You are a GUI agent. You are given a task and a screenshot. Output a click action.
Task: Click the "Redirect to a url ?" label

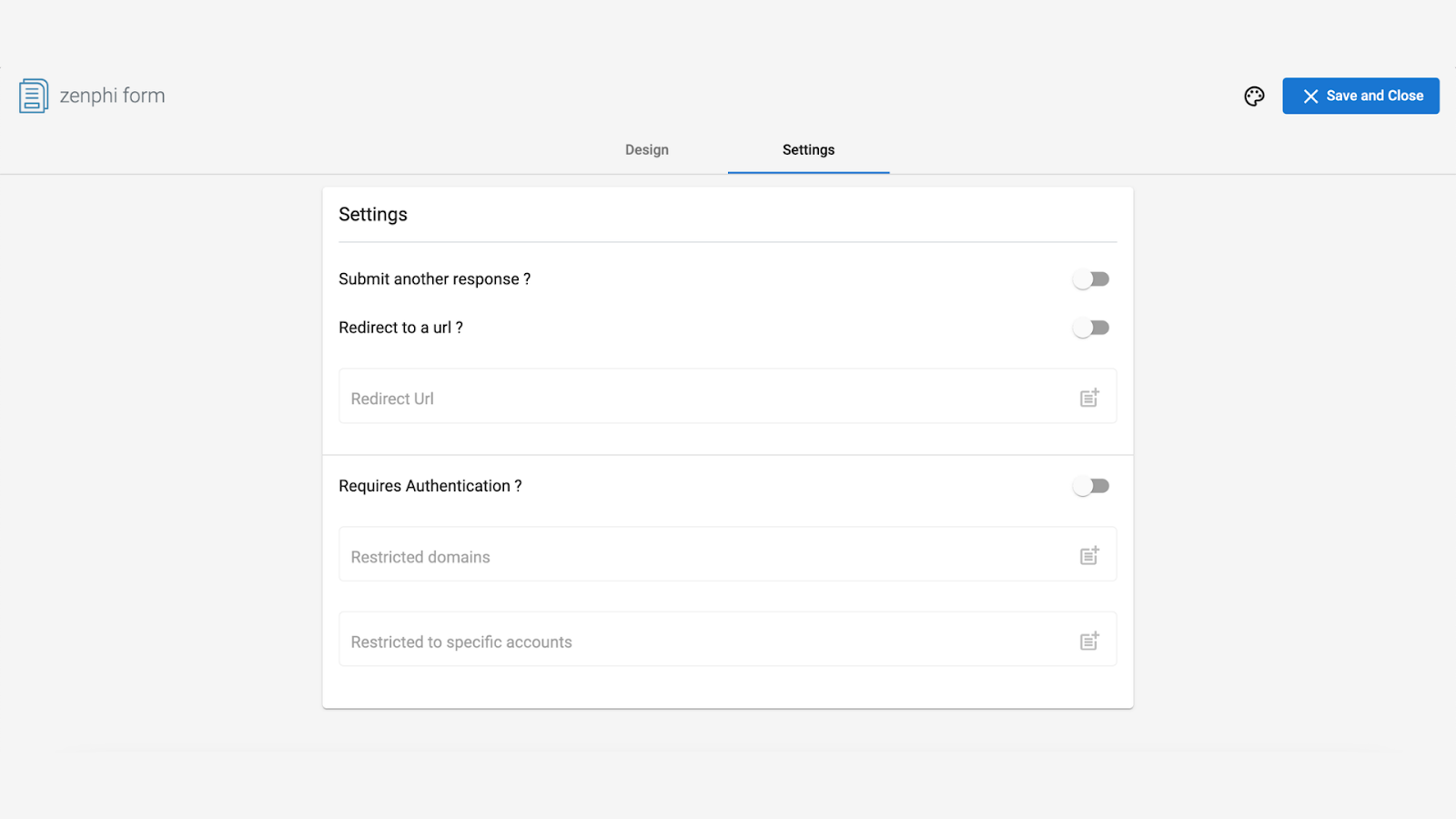pyautogui.click(x=400, y=328)
